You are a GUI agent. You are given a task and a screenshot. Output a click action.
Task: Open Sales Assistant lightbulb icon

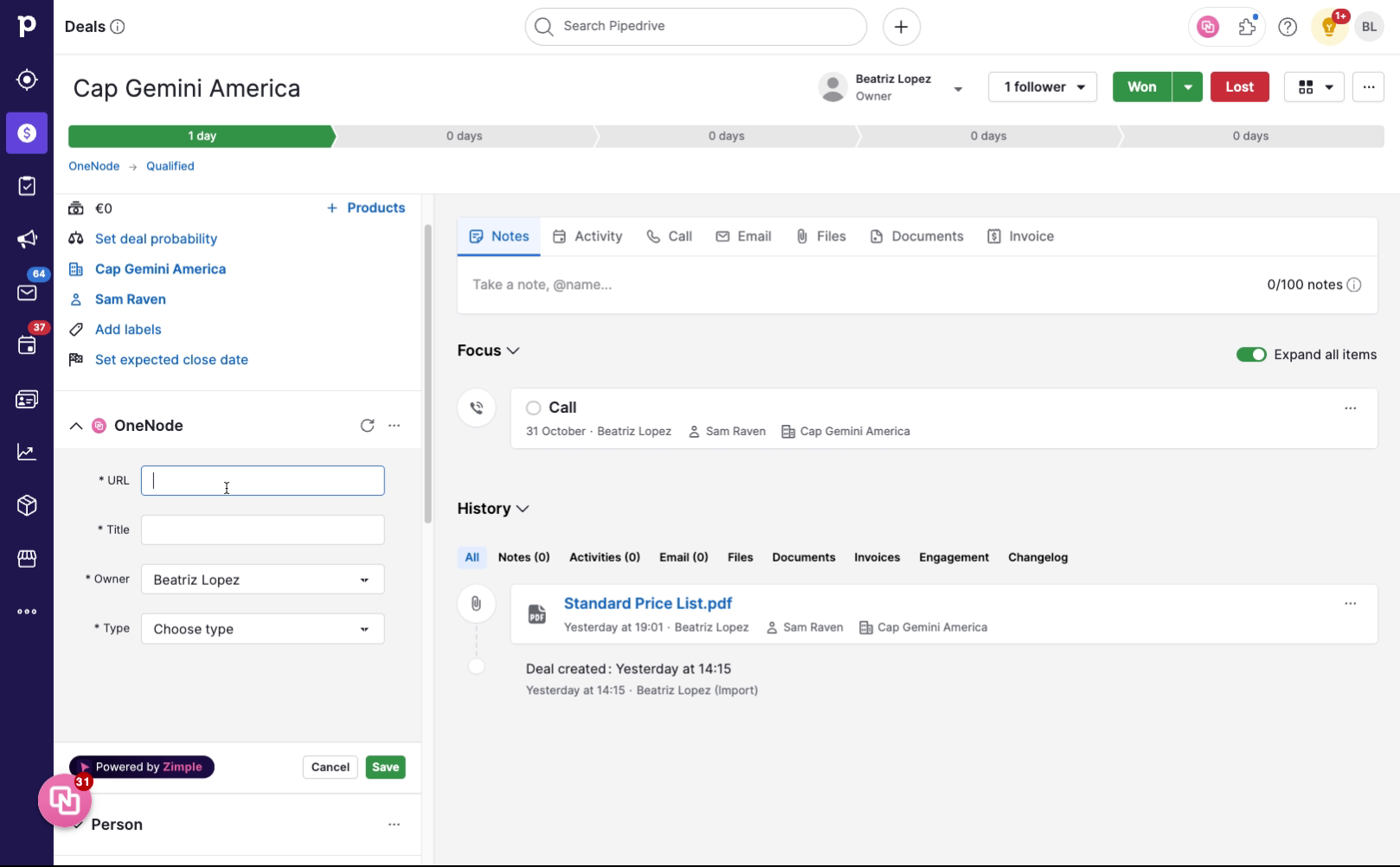[x=1329, y=27]
